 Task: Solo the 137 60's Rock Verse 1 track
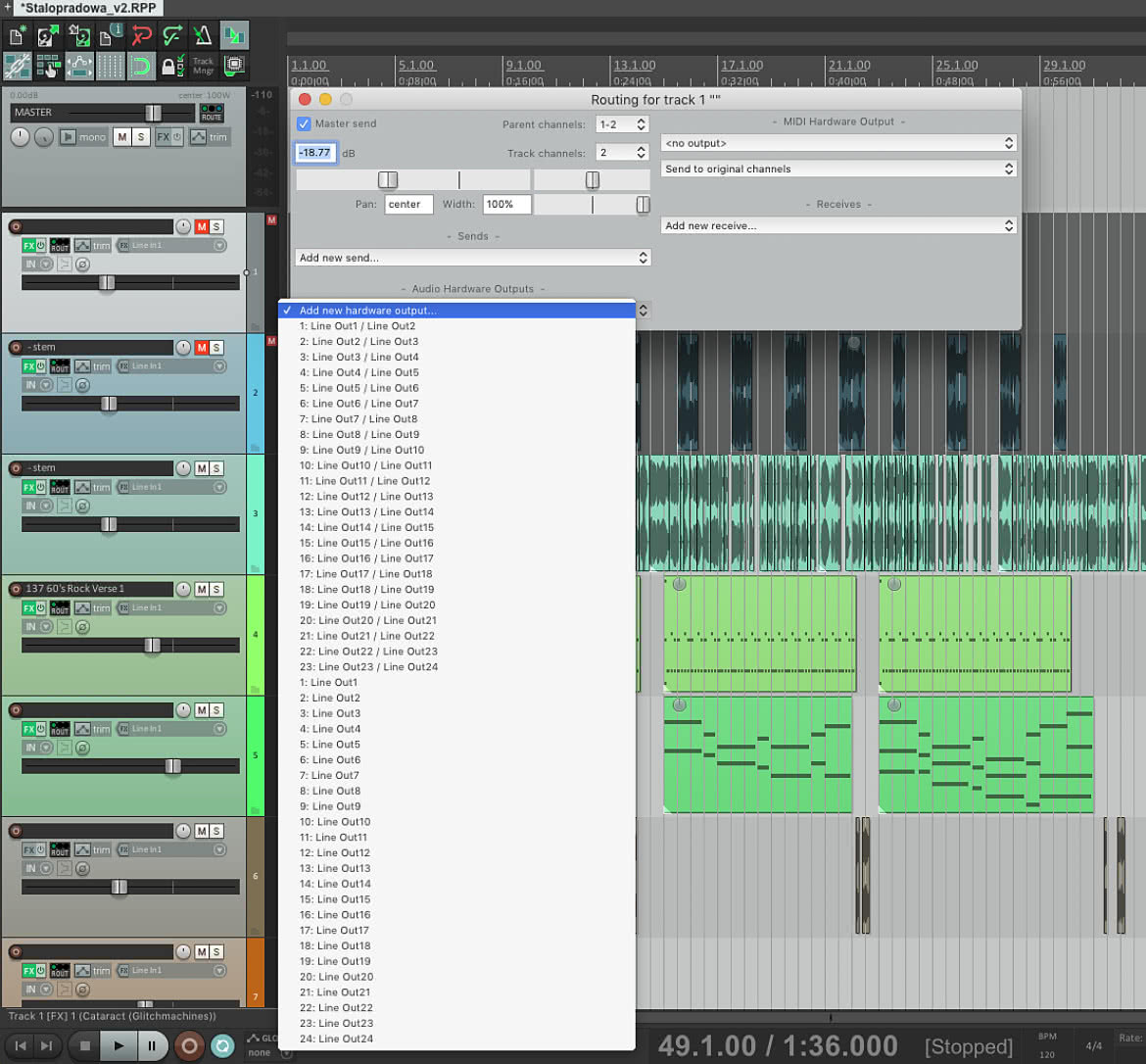click(x=216, y=589)
